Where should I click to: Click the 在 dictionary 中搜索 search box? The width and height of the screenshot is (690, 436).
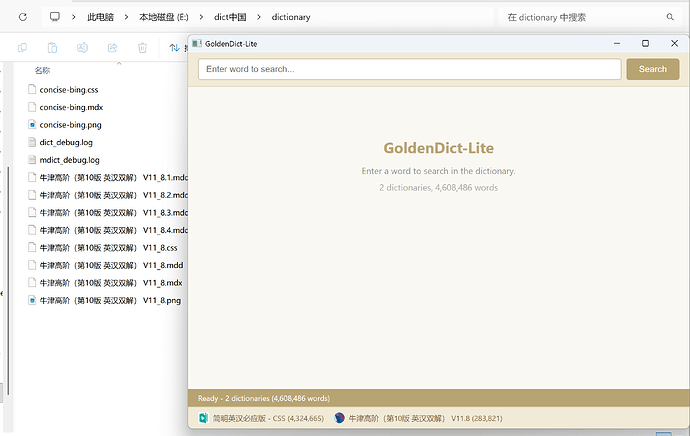[589, 17]
